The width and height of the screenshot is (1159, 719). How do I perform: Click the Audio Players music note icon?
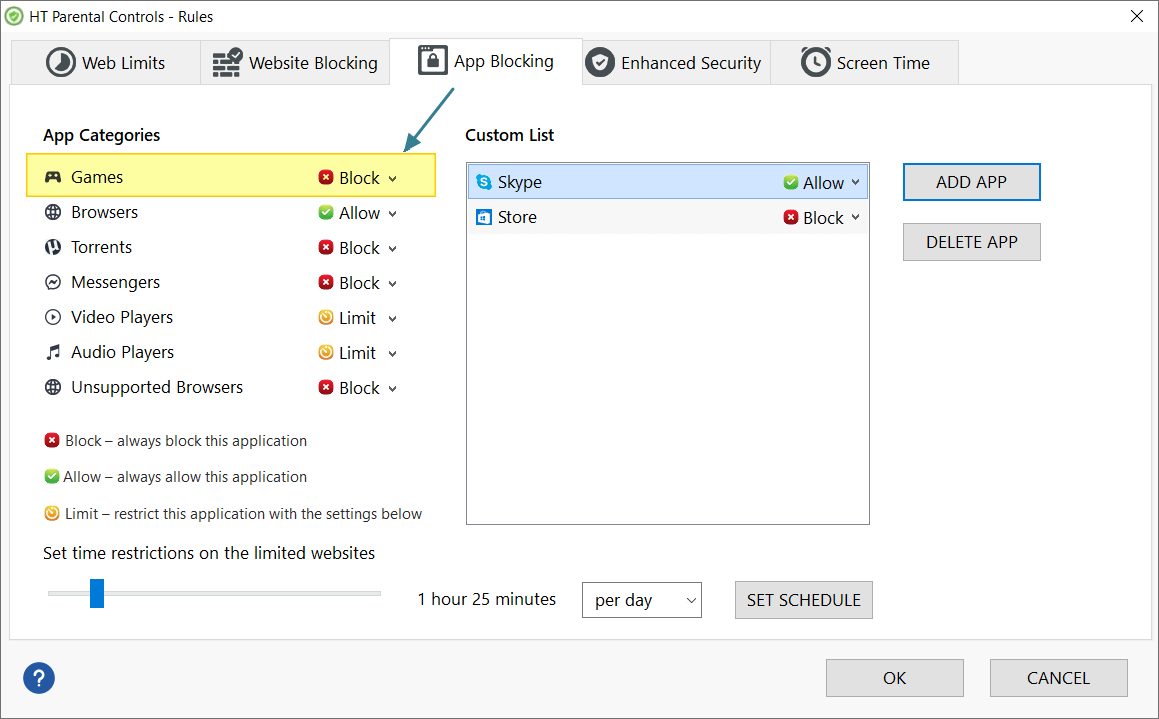tap(53, 352)
